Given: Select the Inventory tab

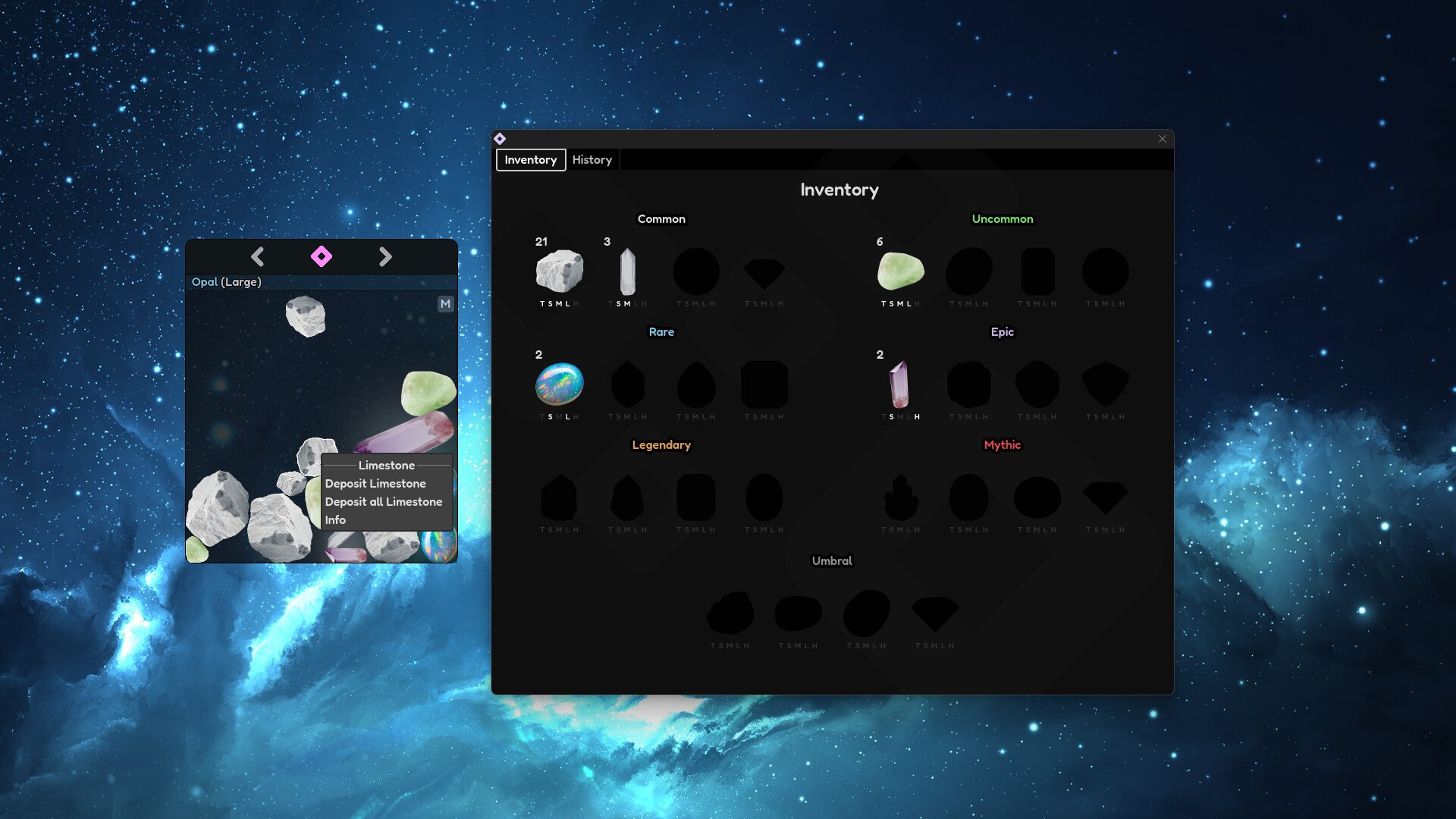Looking at the screenshot, I should pos(530,160).
